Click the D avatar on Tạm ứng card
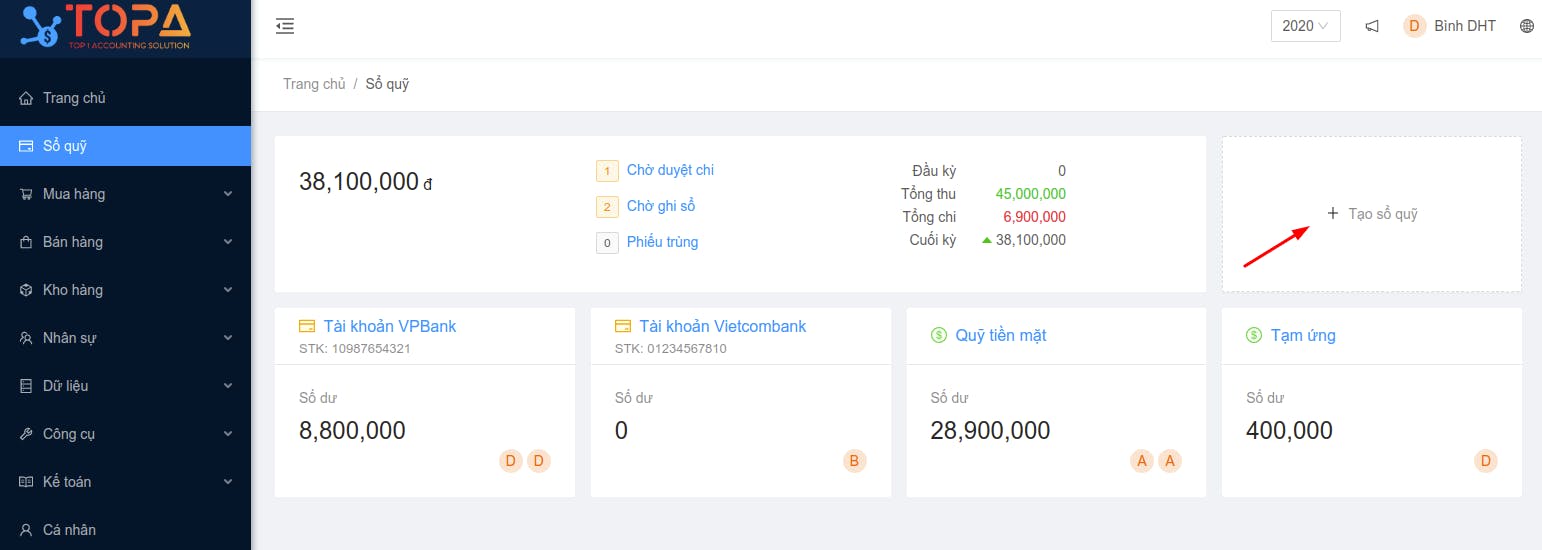Screen dimensions: 1542x550 [1486, 461]
